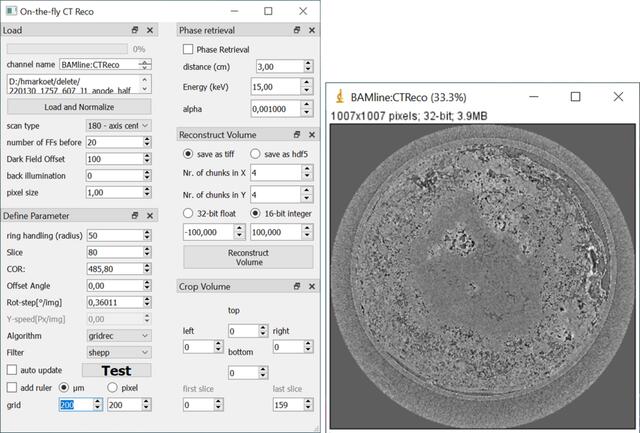Image resolution: width=640 pixels, height=433 pixels.
Task: Adjust number of FFs before stepper
Action: (x=147, y=142)
